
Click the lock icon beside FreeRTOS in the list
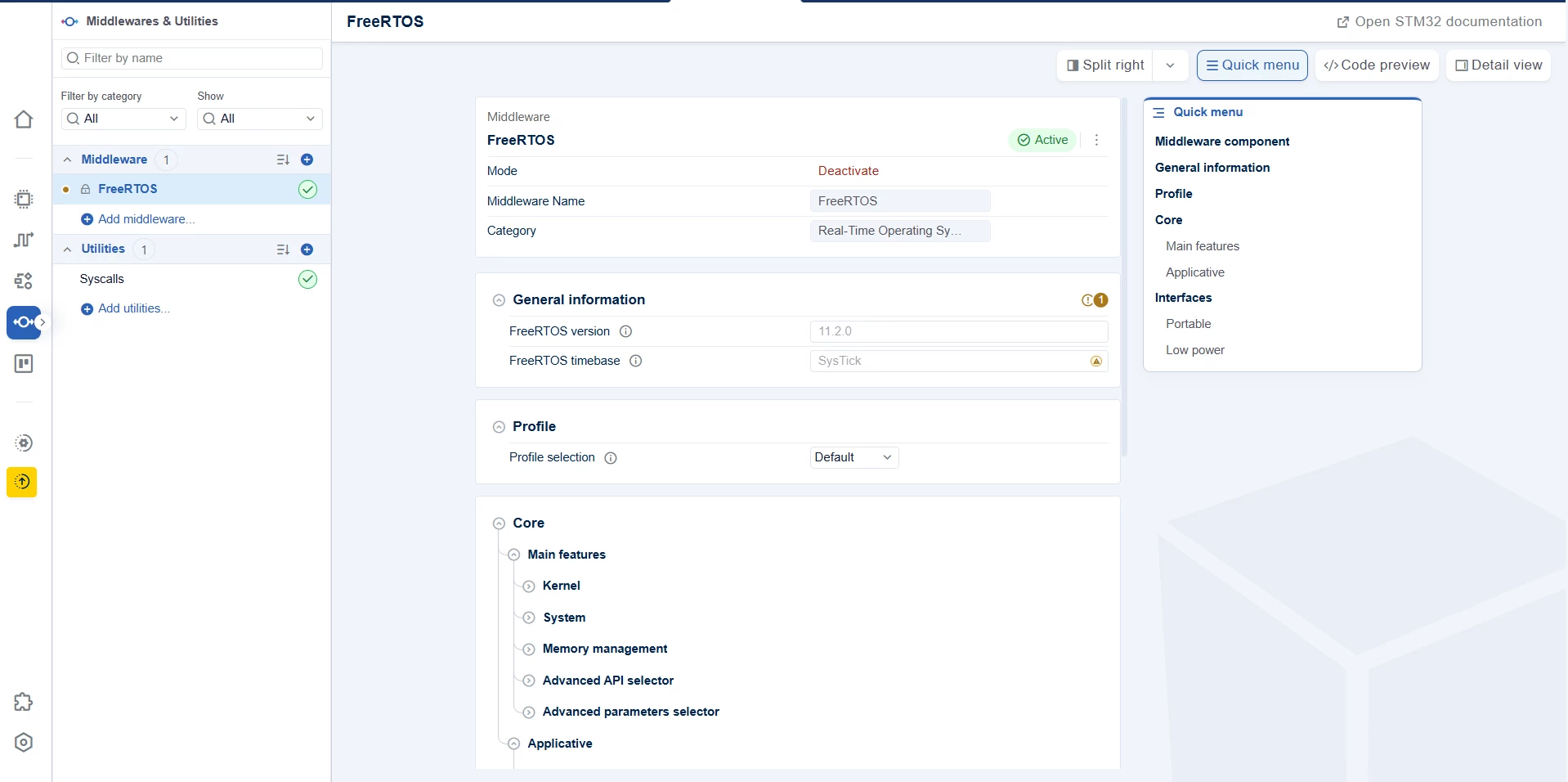85,189
